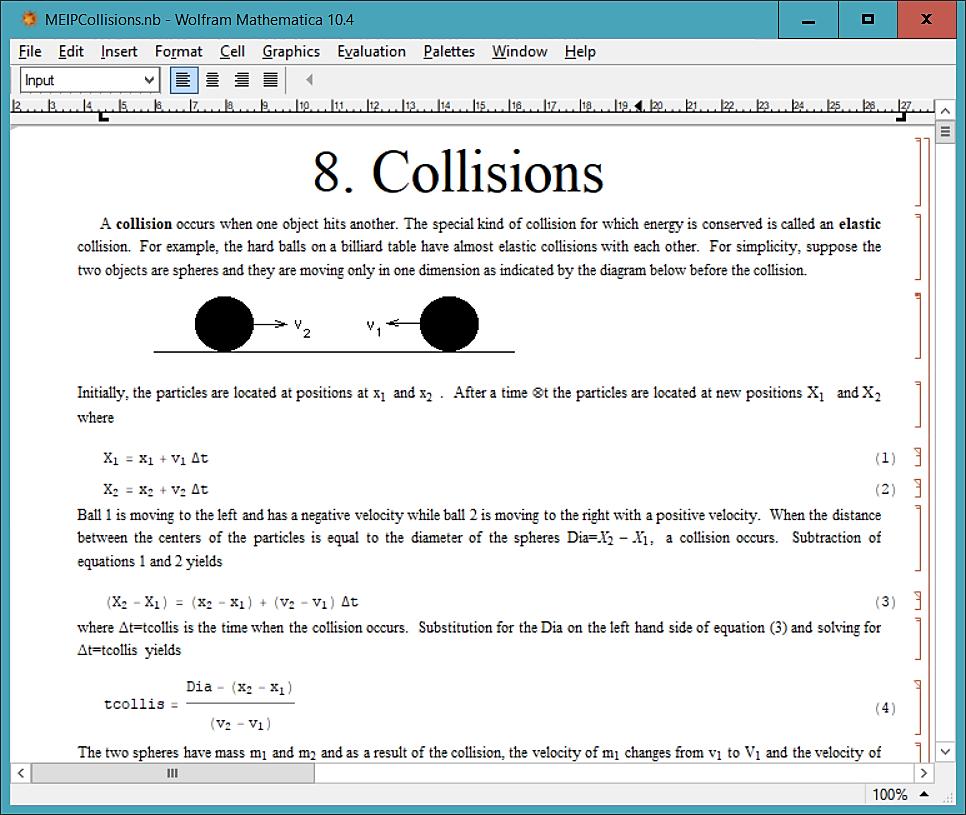Select cell bracket for equation (2)
This screenshot has width=966, height=815.
[918, 489]
